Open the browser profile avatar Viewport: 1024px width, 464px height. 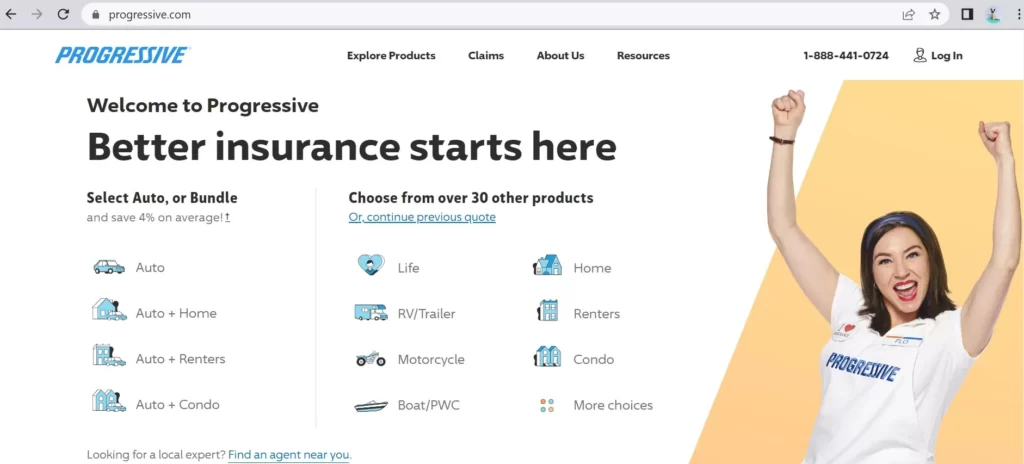pyautogui.click(x=993, y=14)
